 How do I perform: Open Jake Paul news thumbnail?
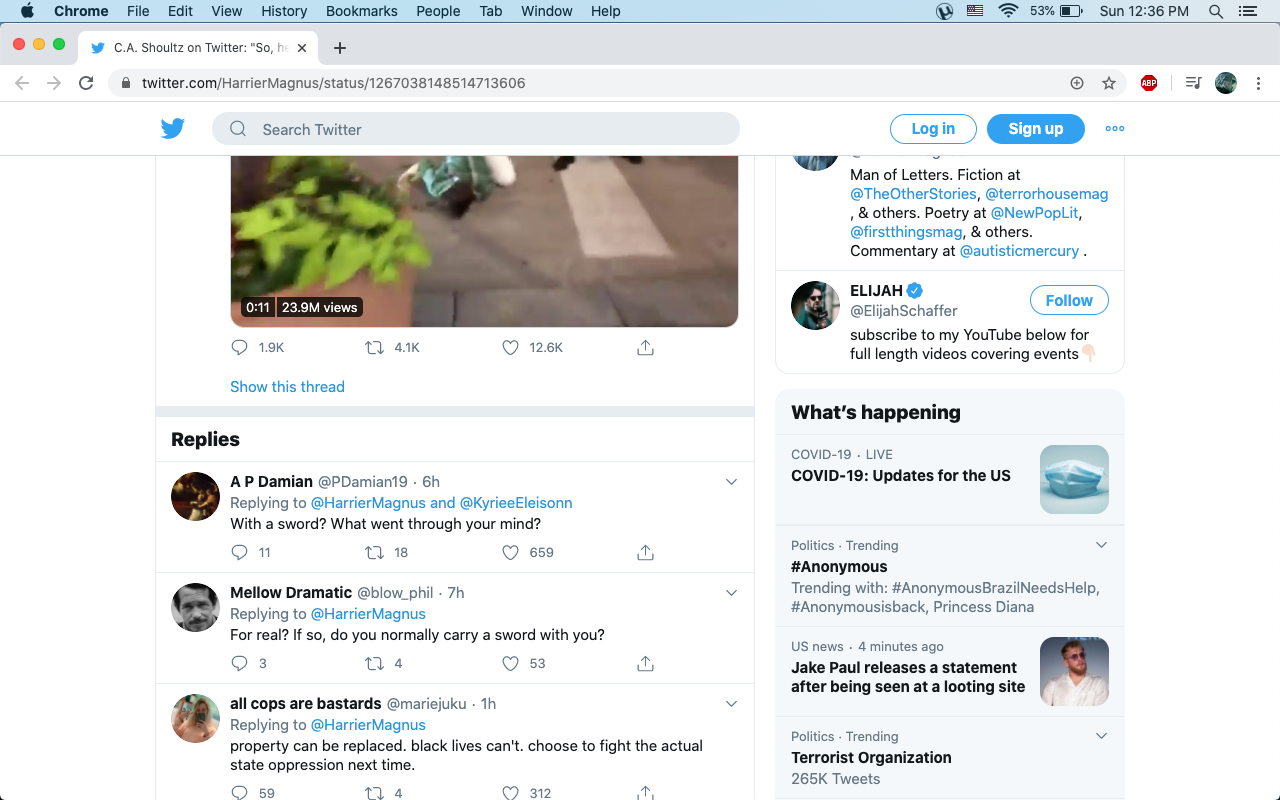coord(1074,671)
